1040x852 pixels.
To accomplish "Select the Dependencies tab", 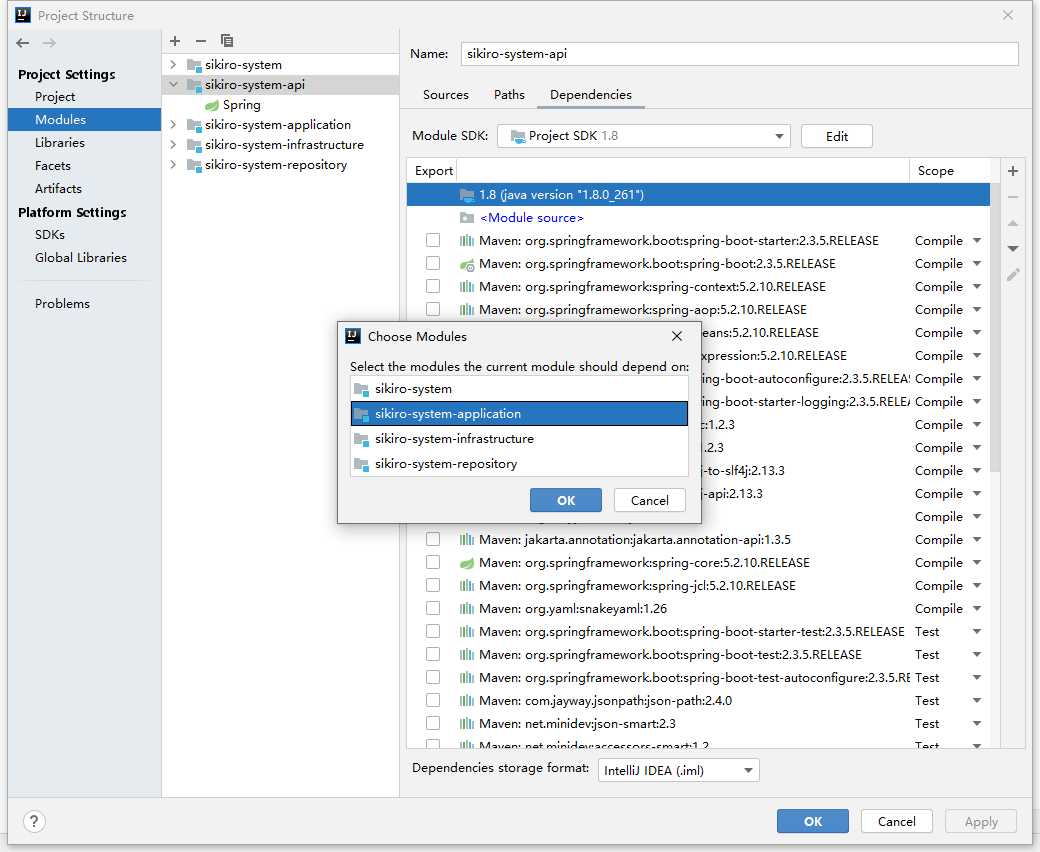I will [591, 95].
